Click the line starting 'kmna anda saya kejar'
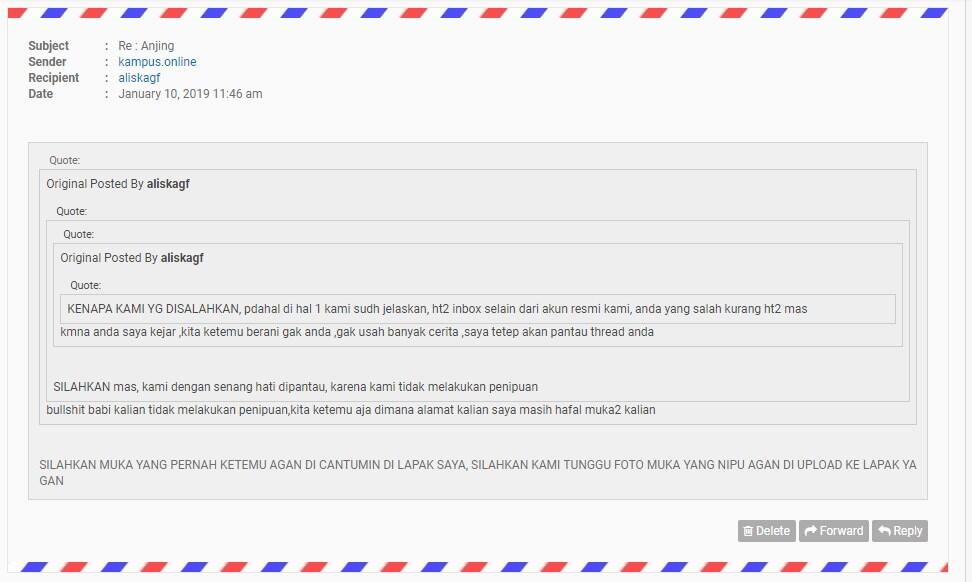The height and width of the screenshot is (582, 972). [357, 332]
